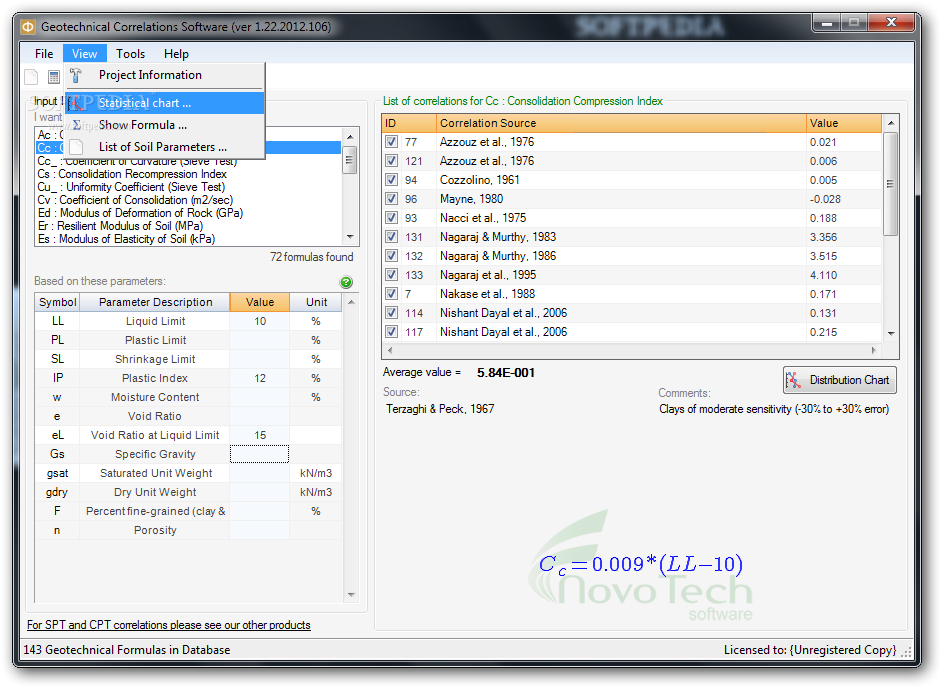Click the Statistical chart menu icon

coord(76,103)
